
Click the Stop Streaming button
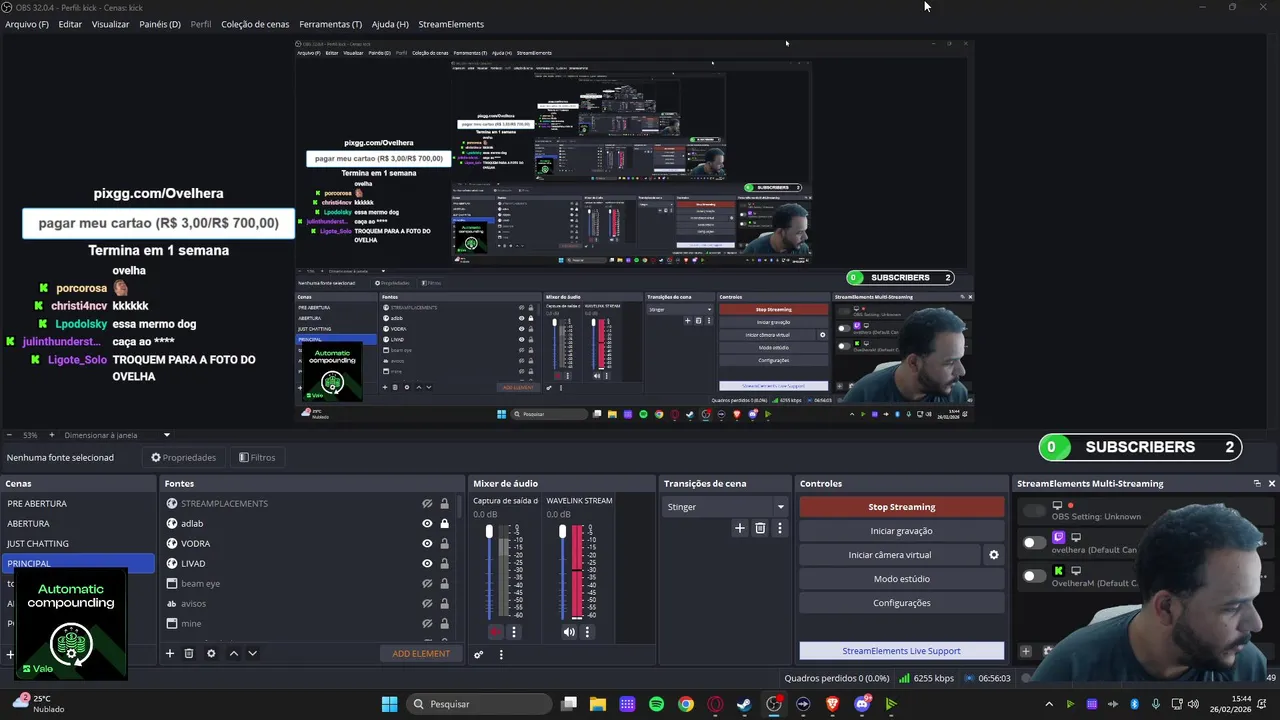pyautogui.click(x=901, y=507)
